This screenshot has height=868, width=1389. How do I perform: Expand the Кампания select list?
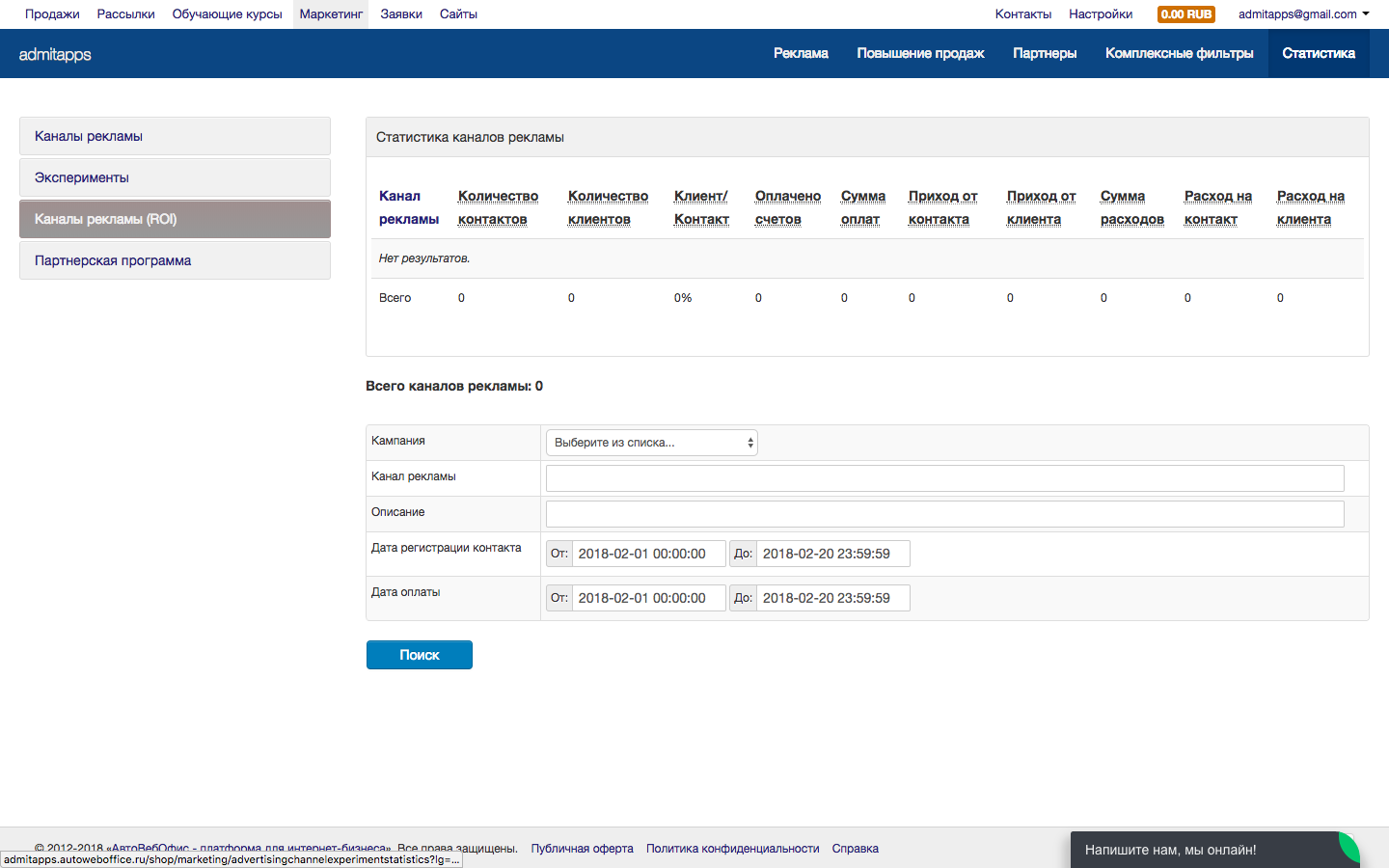[x=651, y=443]
